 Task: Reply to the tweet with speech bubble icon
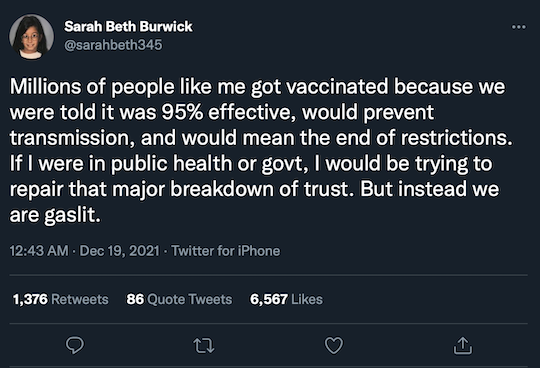tap(74, 345)
